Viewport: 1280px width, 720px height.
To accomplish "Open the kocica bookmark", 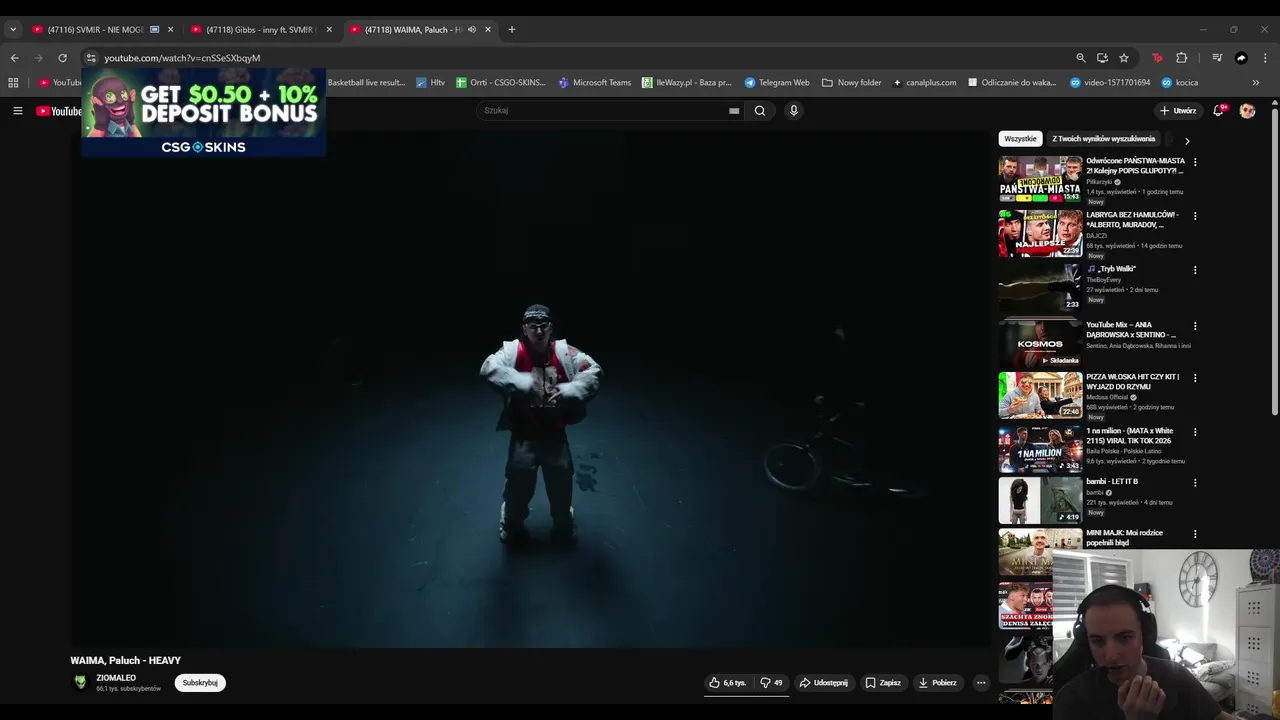I will coord(1180,82).
